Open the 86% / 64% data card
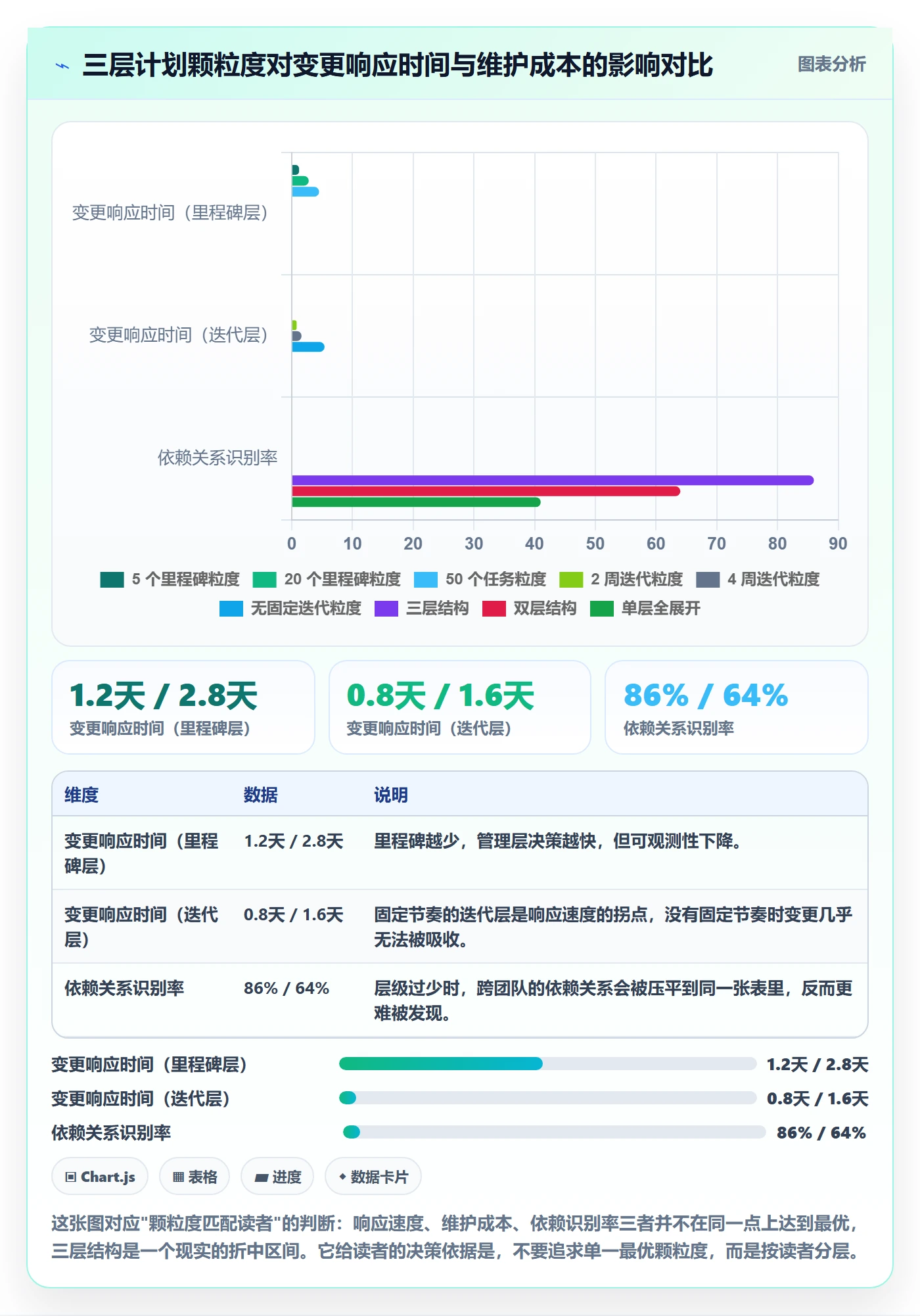Image resolution: width=920 pixels, height=1316 pixels. 737,707
